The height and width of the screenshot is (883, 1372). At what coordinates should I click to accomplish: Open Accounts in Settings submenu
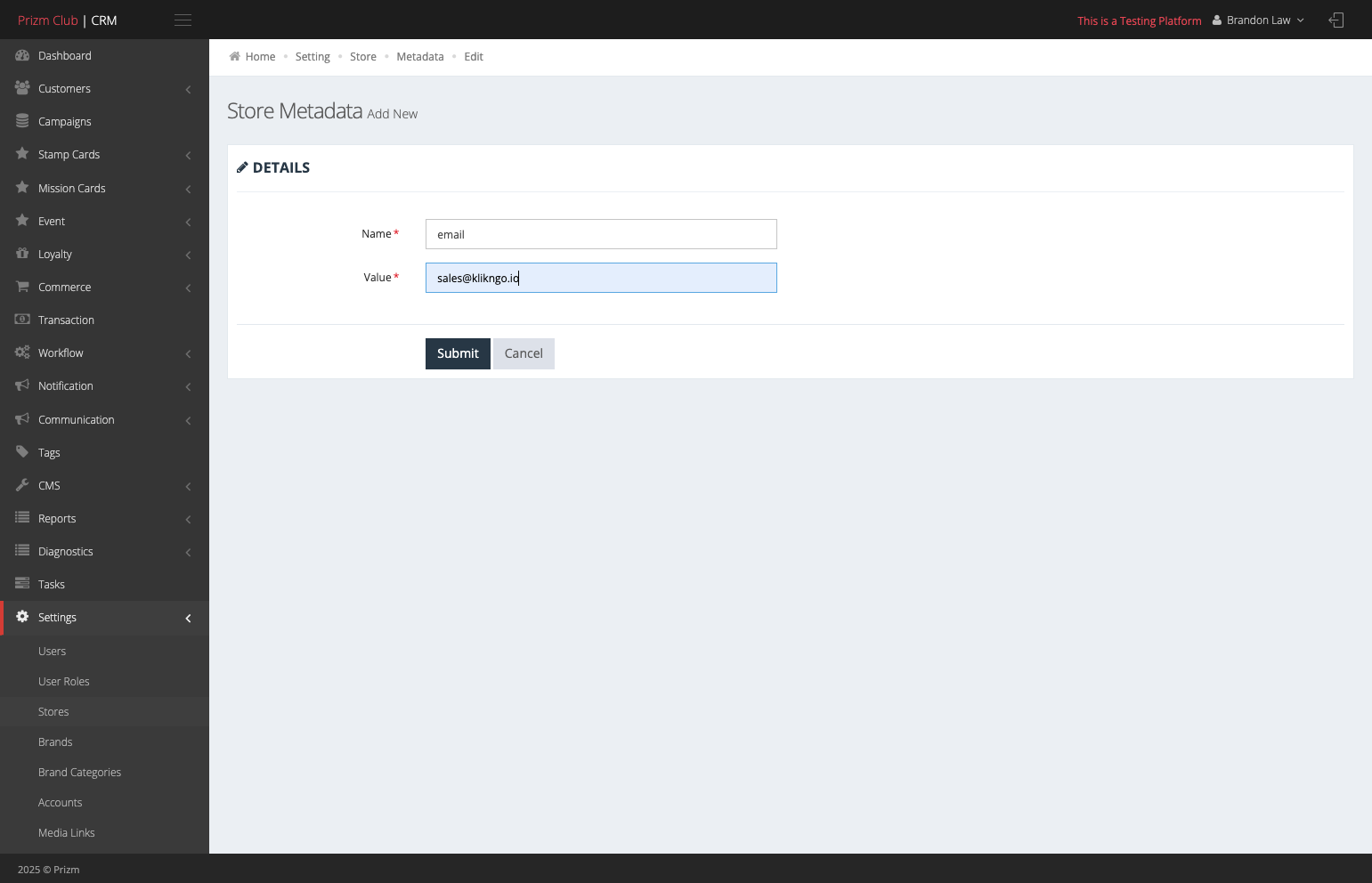(x=60, y=803)
